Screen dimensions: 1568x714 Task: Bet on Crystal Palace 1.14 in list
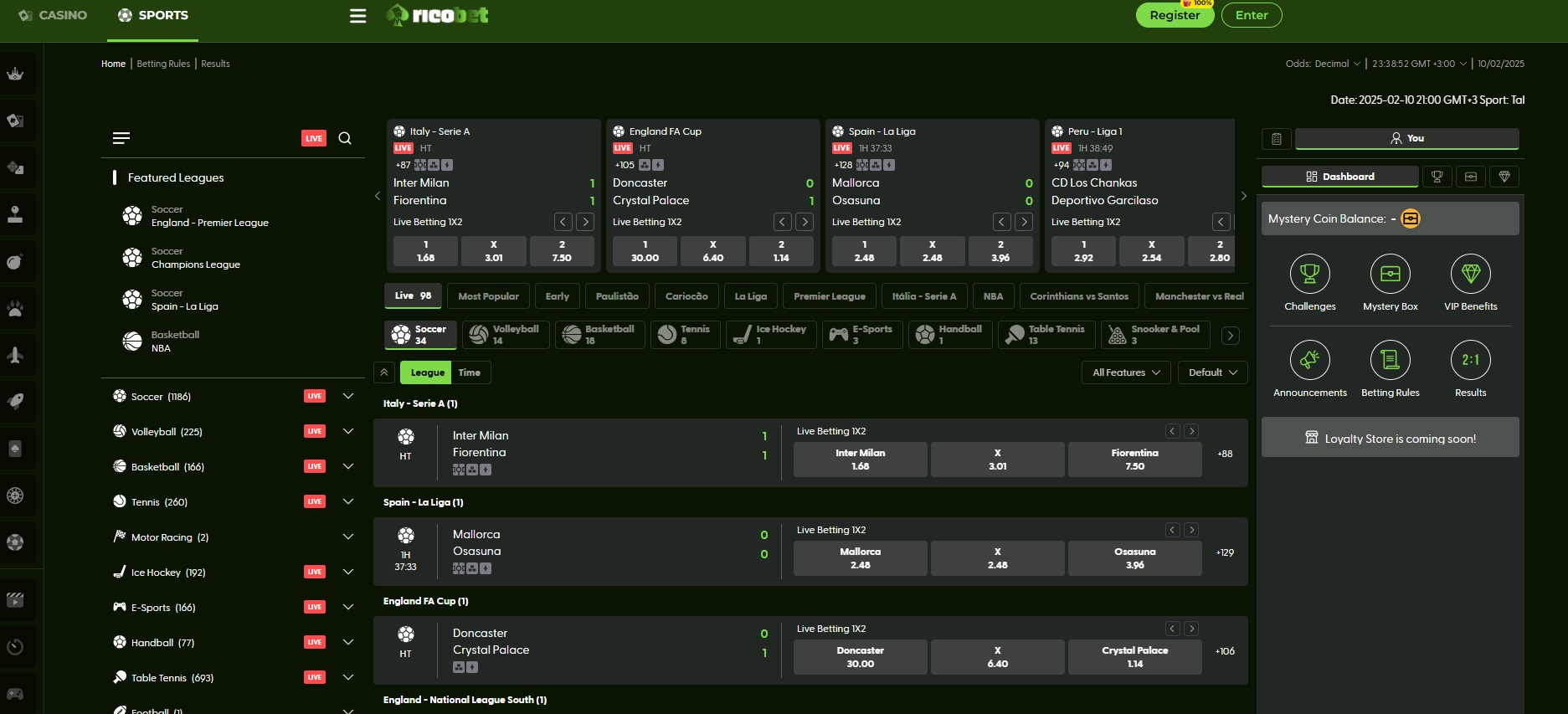(x=1135, y=657)
